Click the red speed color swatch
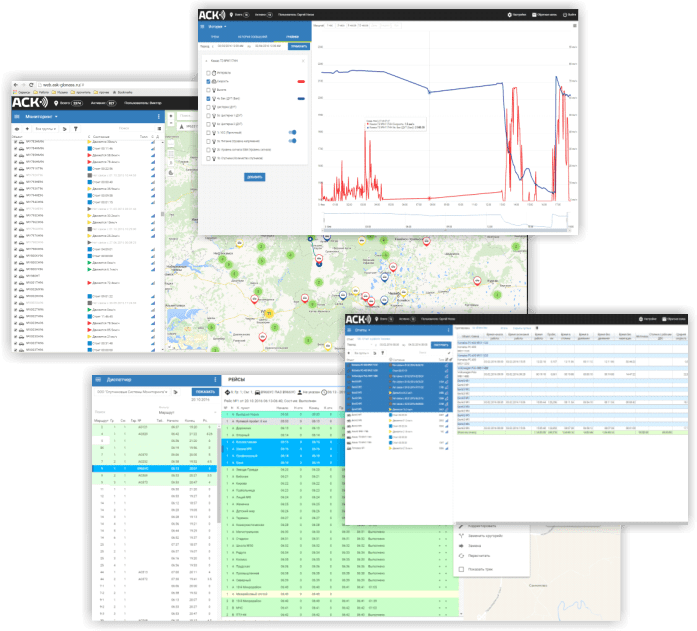 pyautogui.click(x=301, y=82)
